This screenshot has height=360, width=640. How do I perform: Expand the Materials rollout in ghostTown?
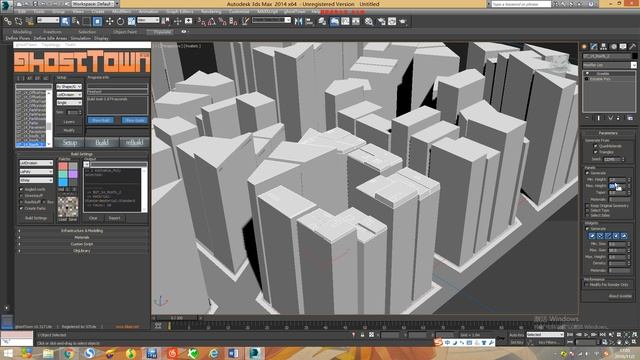tap(82, 237)
